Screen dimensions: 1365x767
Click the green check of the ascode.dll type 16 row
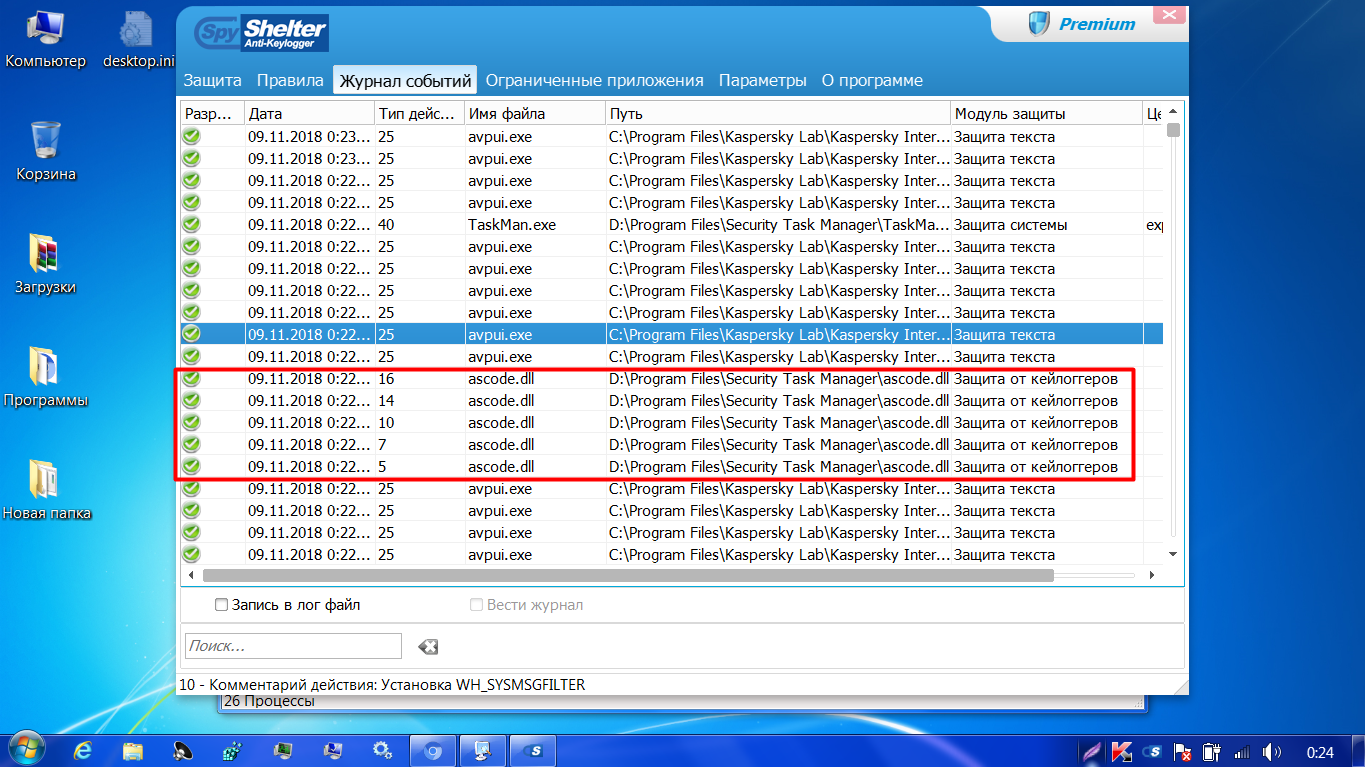tap(191, 379)
